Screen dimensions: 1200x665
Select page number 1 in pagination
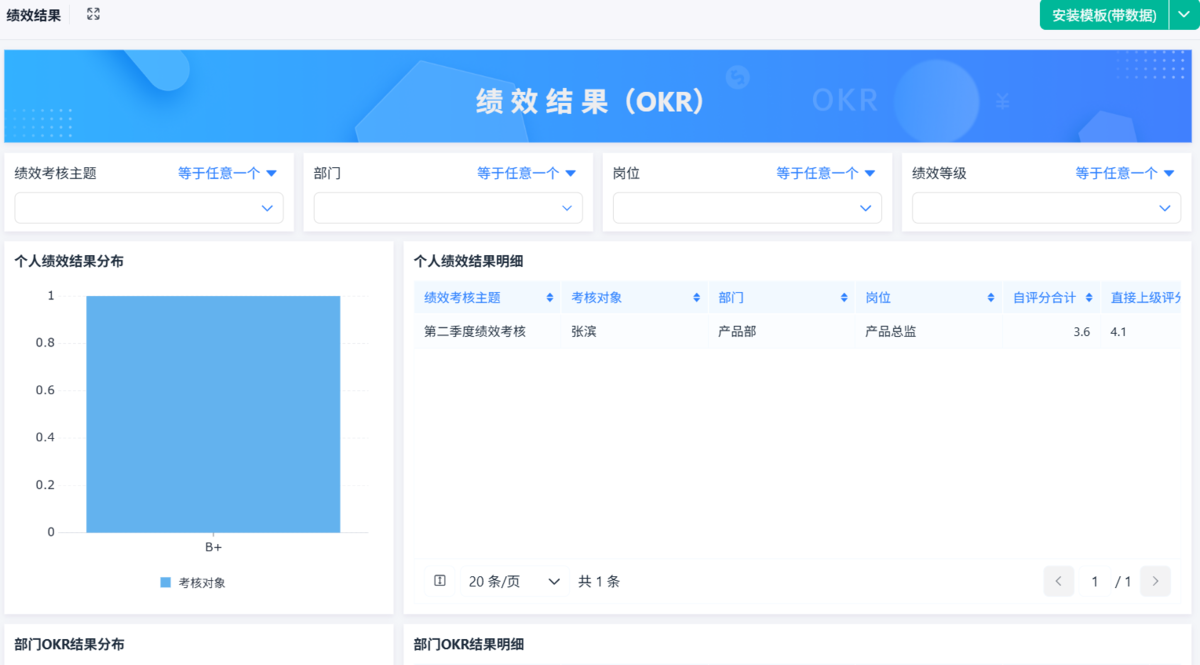[x=1094, y=581]
